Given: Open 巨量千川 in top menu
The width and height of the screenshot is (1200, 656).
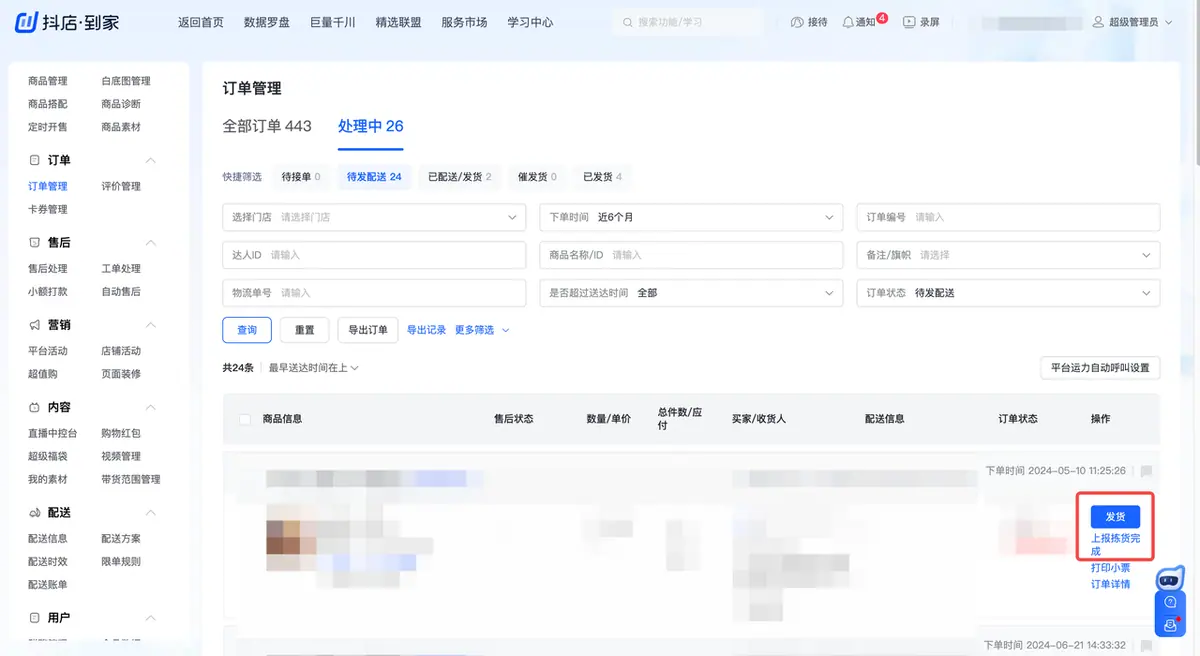Looking at the screenshot, I should point(333,22).
